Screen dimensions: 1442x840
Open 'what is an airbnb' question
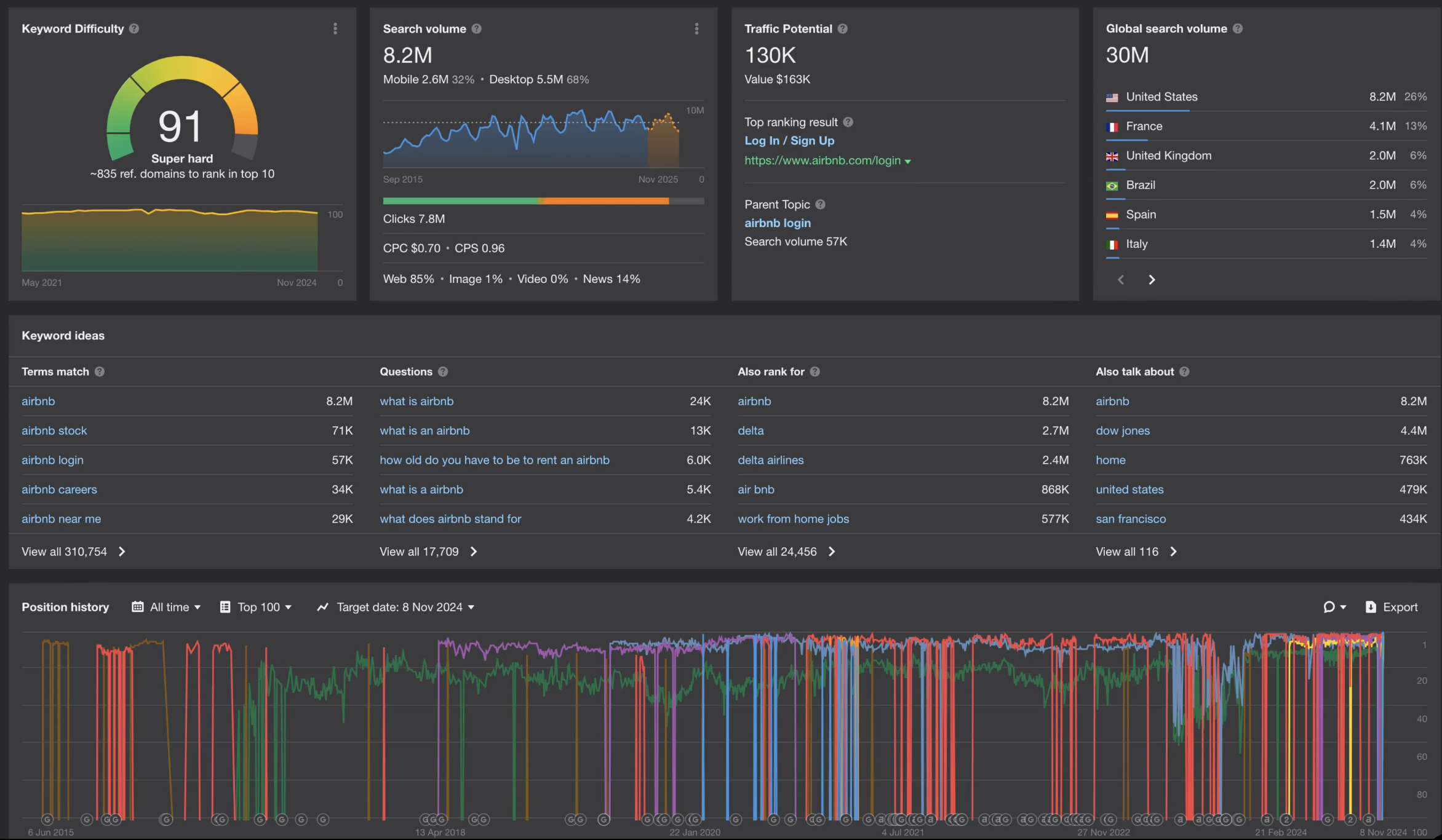[424, 430]
